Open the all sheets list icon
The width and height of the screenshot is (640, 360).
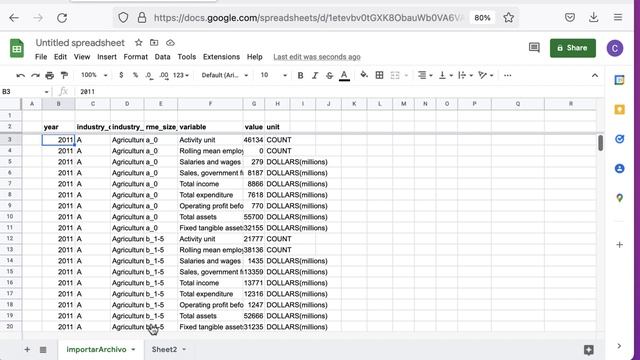click(x=43, y=349)
